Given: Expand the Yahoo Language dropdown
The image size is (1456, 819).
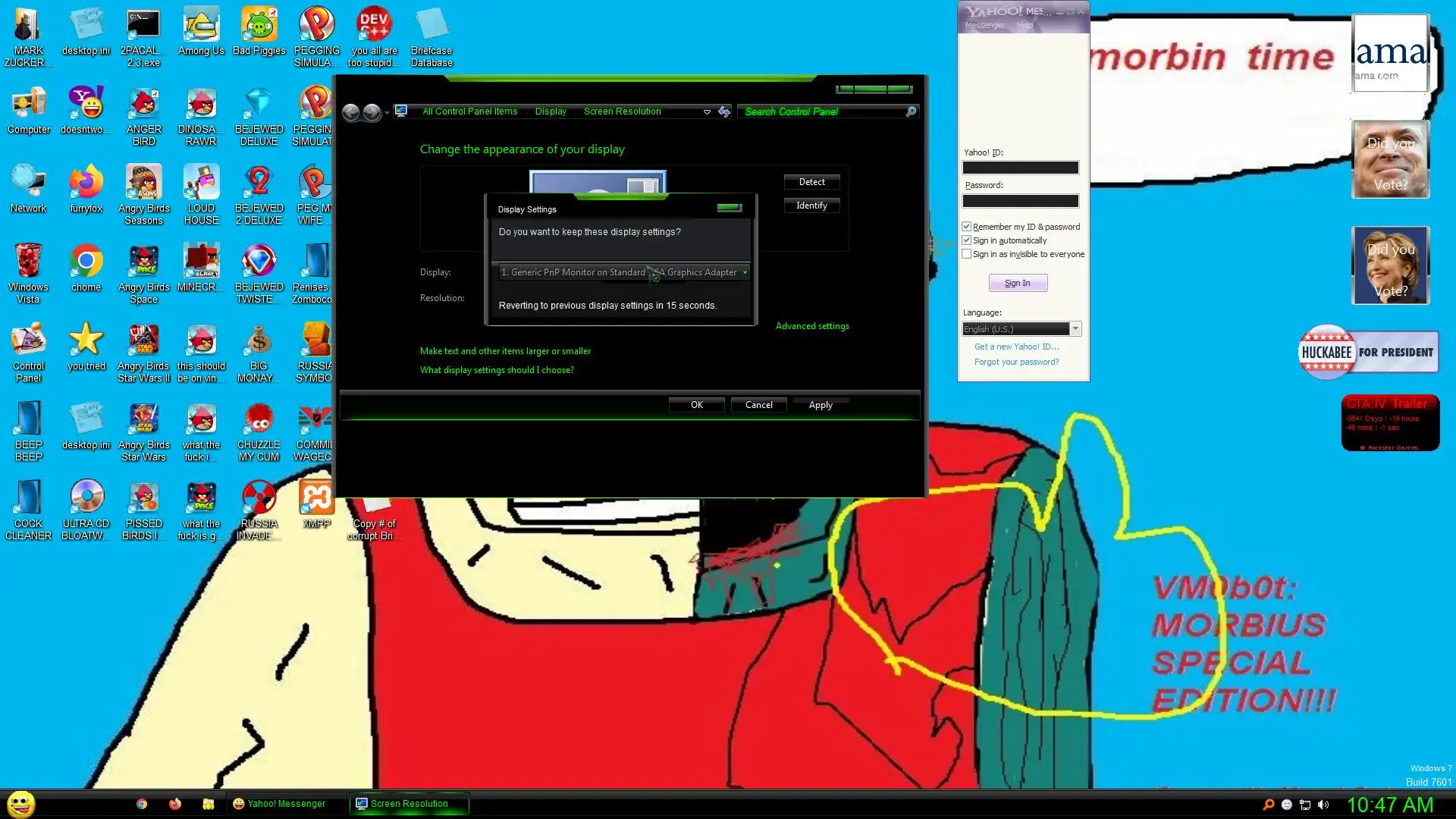Looking at the screenshot, I should [1075, 329].
